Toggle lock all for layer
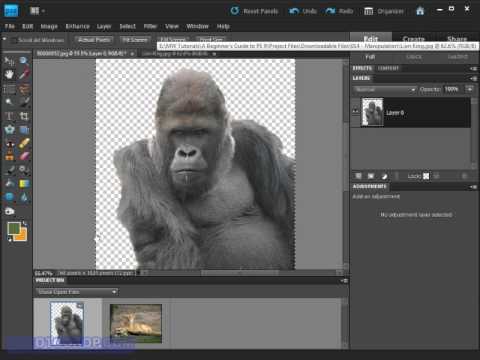Screen dimensions: 480x360 point(437,176)
